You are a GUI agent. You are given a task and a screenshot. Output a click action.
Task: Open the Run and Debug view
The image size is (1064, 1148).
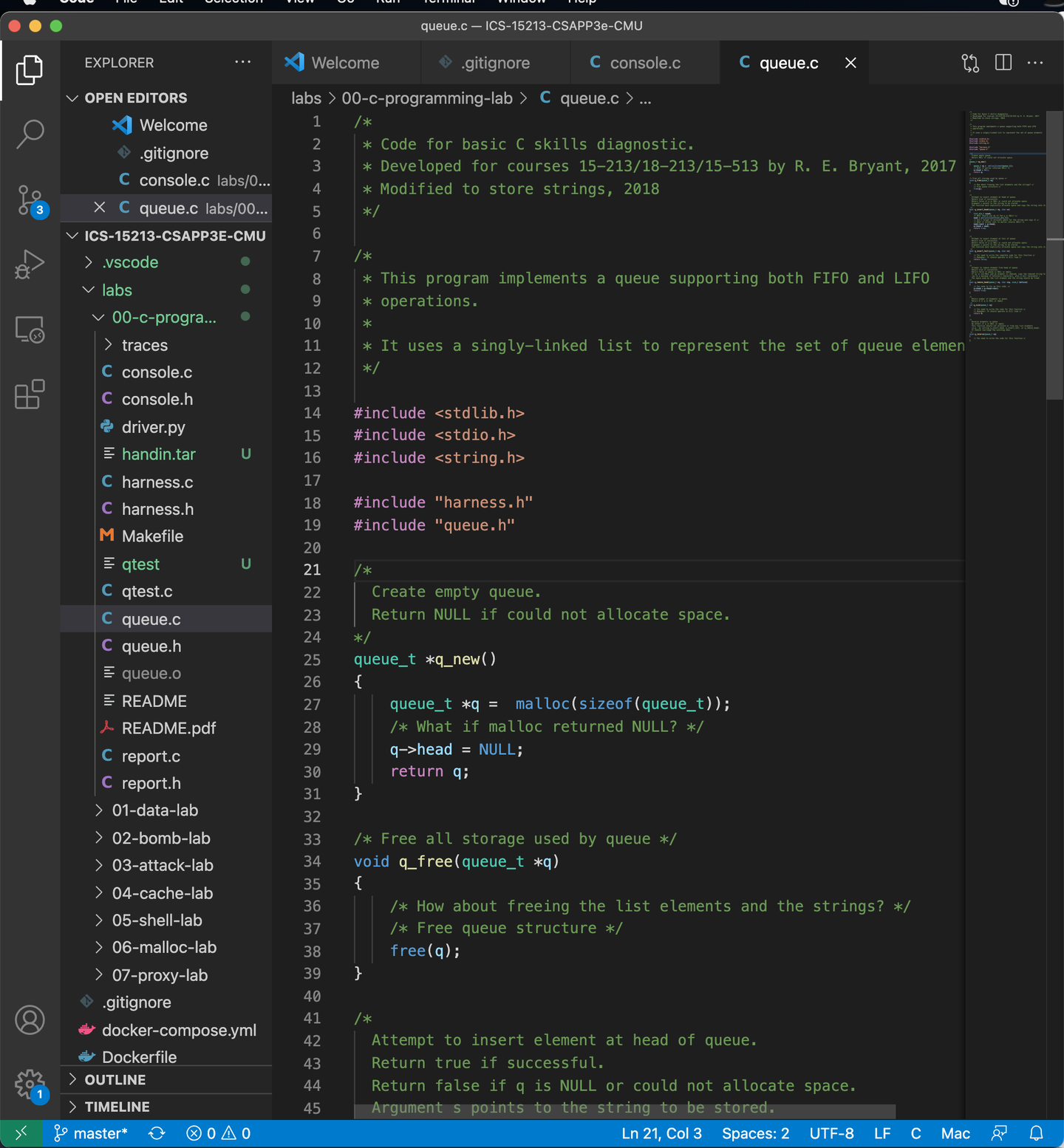pos(30,264)
